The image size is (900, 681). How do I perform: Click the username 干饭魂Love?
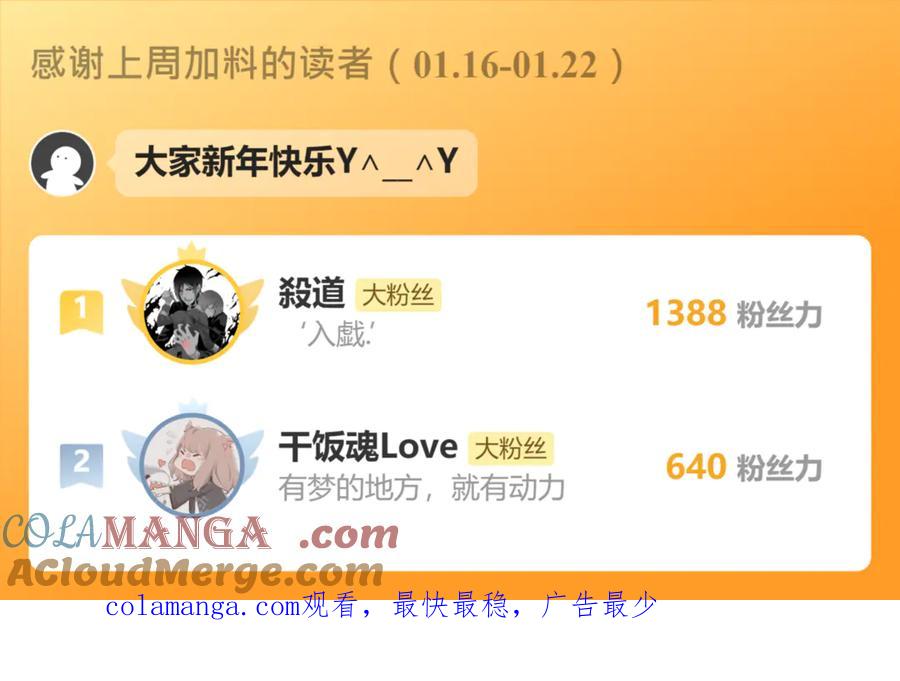click(368, 447)
